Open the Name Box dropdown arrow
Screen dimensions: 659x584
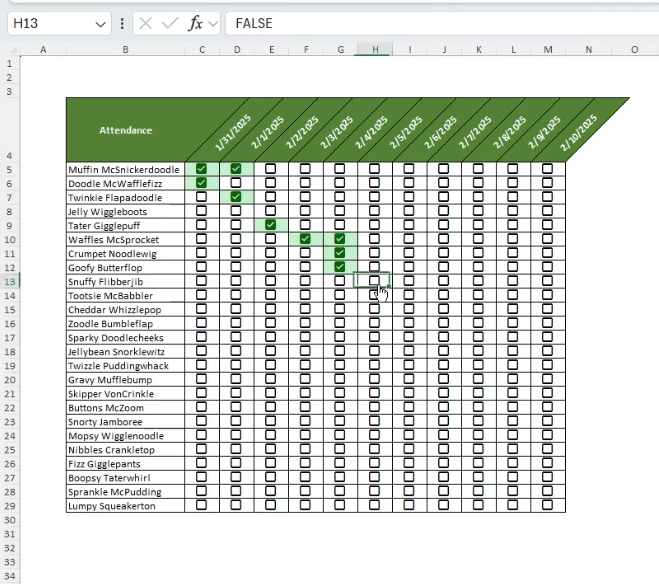pos(100,24)
